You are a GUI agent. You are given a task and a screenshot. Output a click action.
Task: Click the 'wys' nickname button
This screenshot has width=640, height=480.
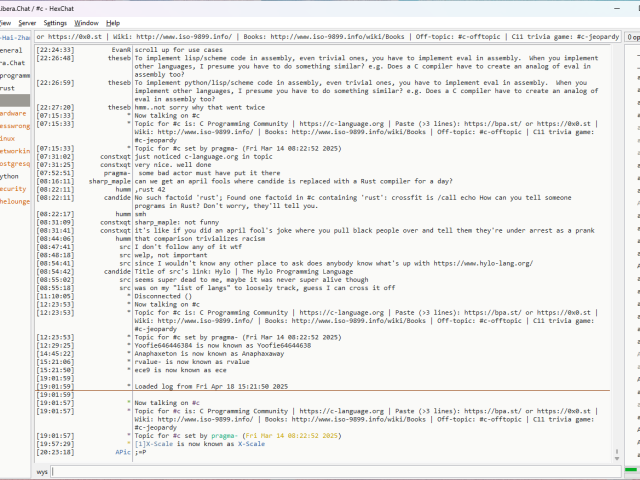pyautogui.click(x=42, y=471)
